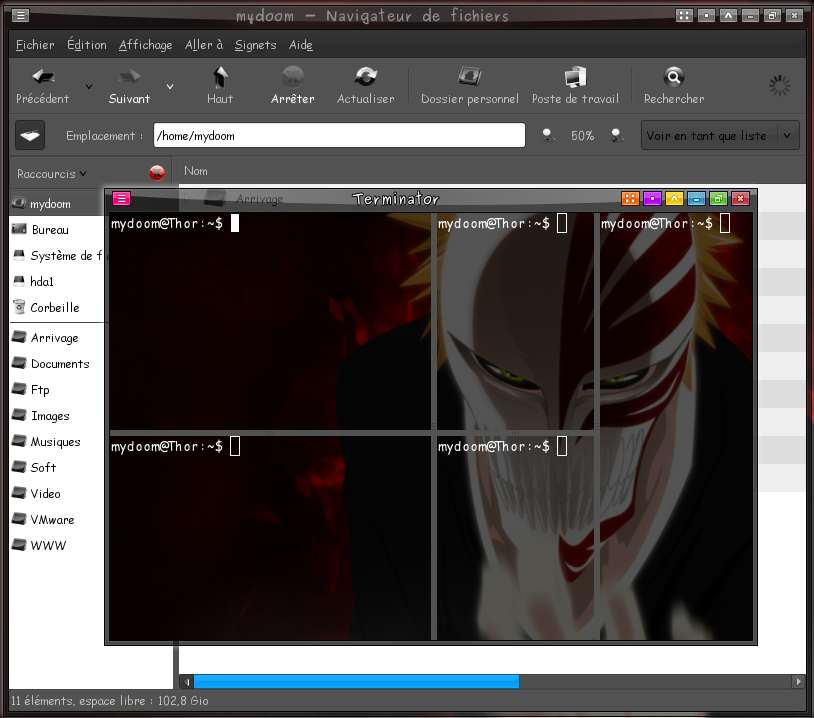Focus the top-middle Terminator terminal pane
Viewport: 814px width, 718px height.
515,321
